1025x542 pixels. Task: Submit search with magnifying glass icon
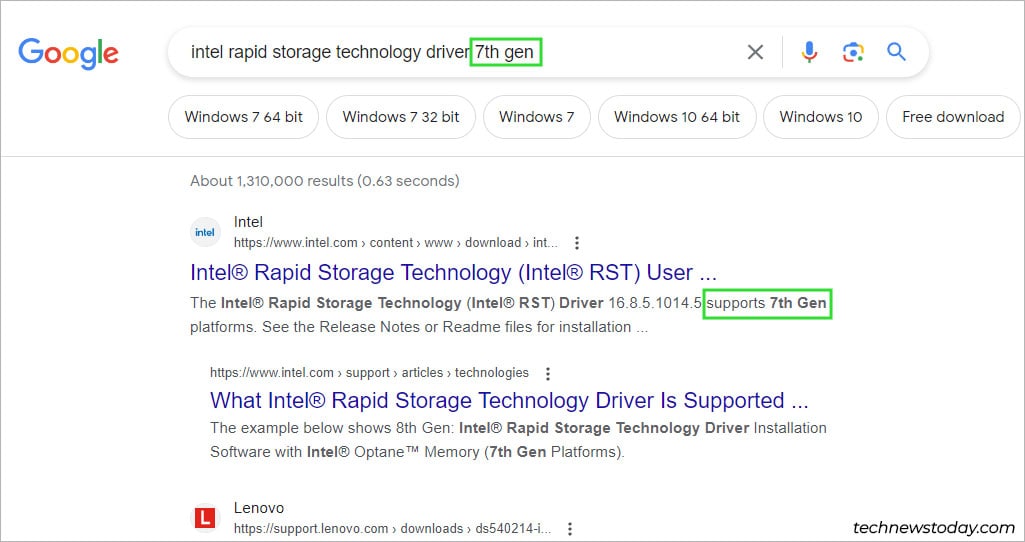coord(896,52)
